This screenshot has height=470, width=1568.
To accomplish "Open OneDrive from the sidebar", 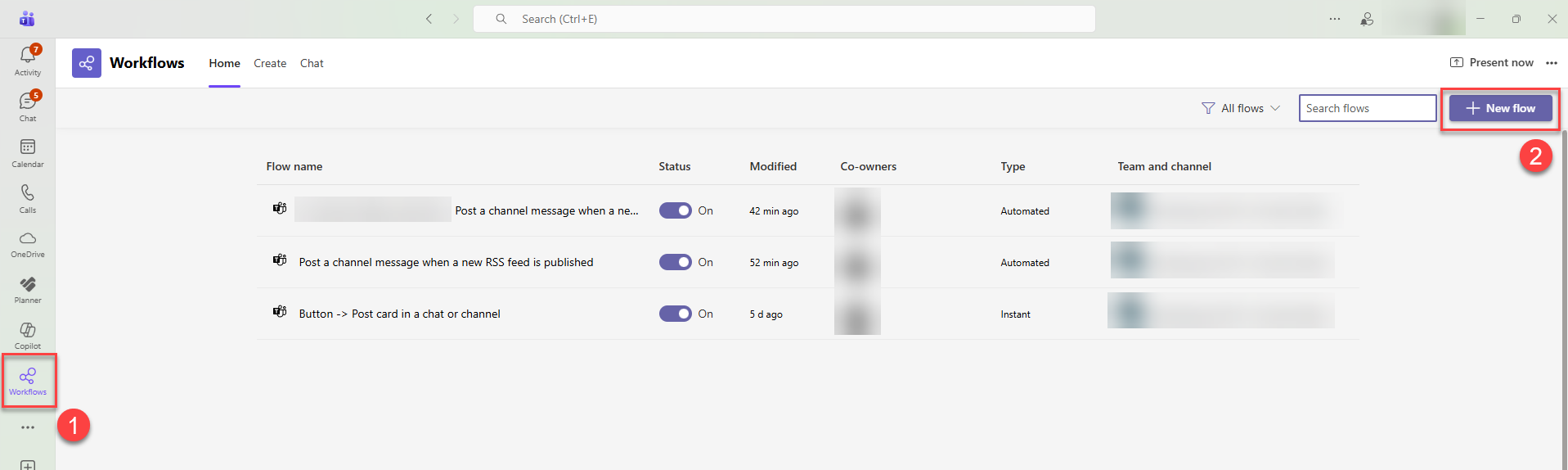I will pyautogui.click(x=28, y=243).
